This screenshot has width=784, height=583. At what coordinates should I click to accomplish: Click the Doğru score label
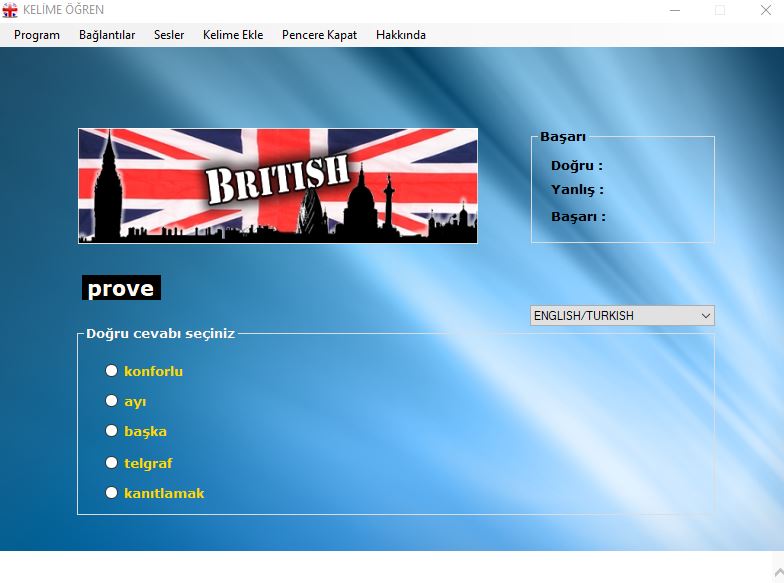coord(576,166)
